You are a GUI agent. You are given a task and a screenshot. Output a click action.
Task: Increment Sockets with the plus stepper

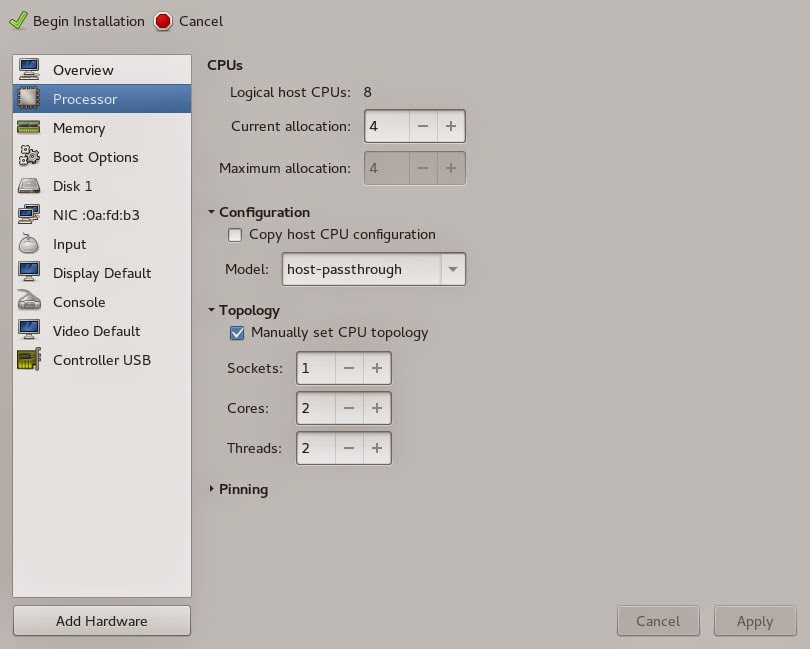[376, 368]
